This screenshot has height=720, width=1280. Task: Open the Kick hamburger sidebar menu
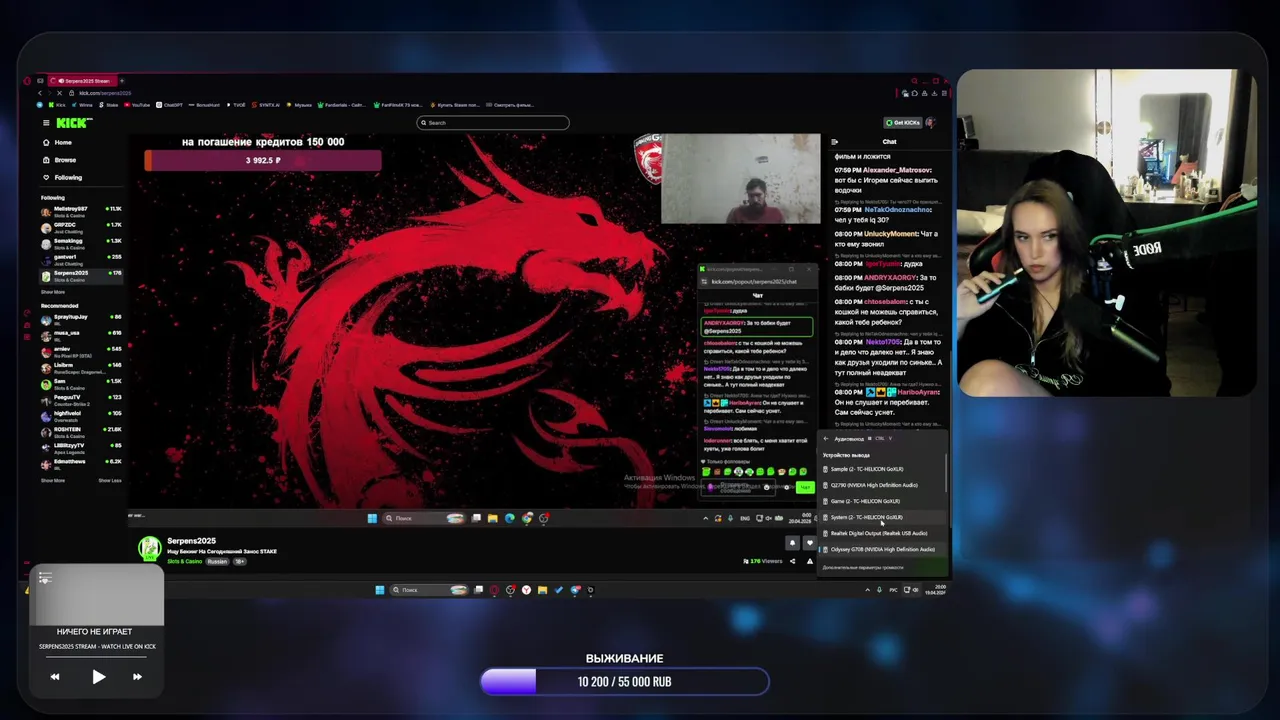coord(46,123)
